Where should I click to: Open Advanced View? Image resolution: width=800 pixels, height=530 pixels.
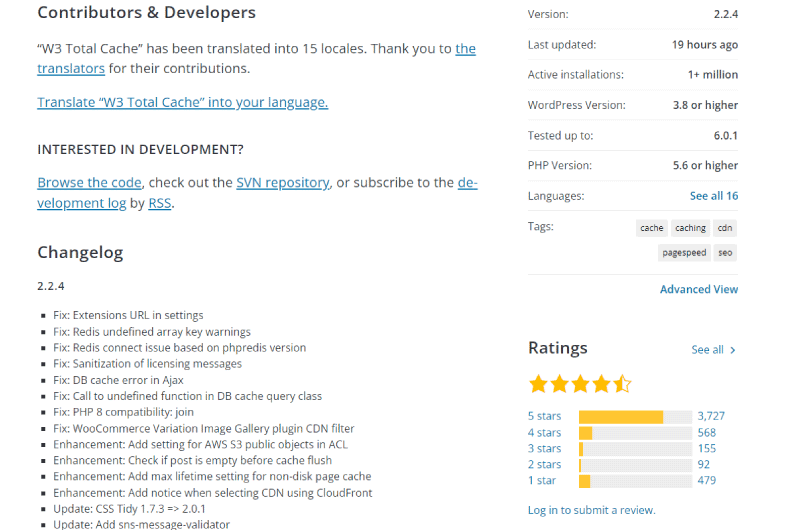[x=699, y=289]
